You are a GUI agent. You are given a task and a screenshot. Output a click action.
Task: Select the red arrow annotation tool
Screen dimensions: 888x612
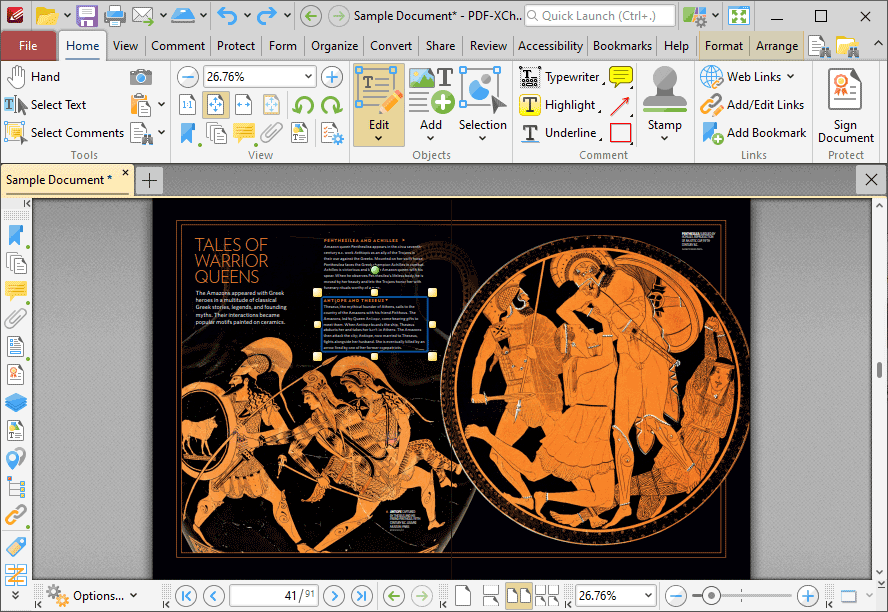(x=621, y=105)
